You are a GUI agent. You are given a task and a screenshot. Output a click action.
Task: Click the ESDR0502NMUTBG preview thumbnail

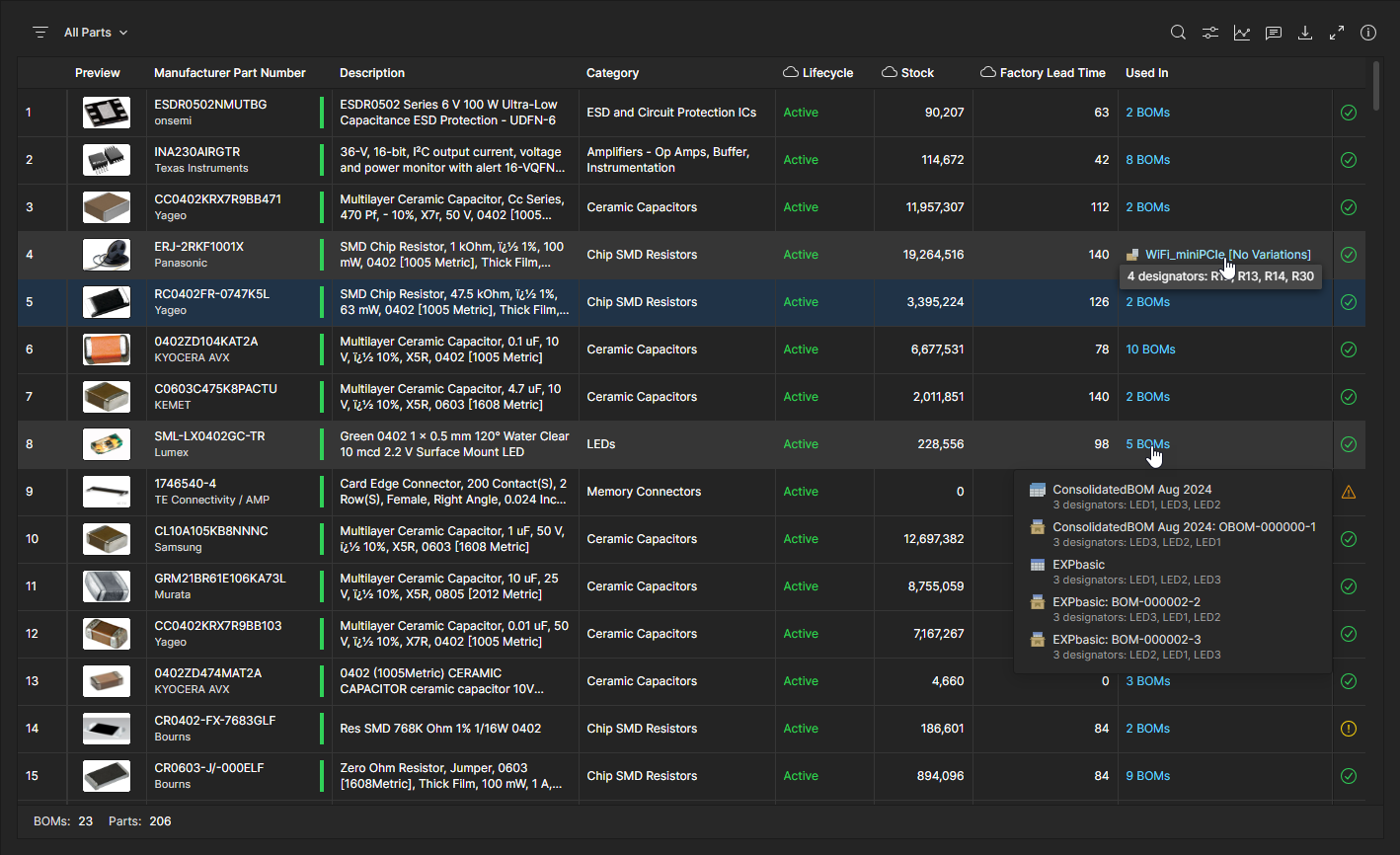pos(107,113)
